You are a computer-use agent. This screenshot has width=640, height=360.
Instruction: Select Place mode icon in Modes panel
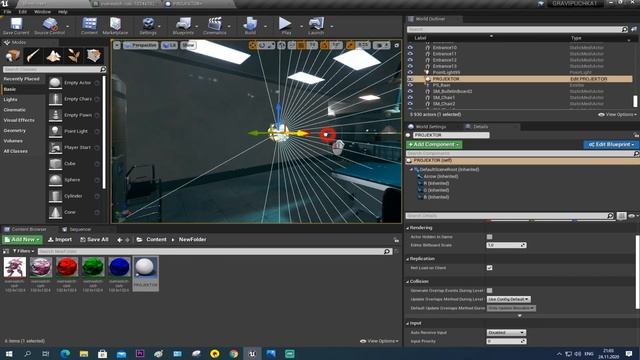tap(13, 56)
